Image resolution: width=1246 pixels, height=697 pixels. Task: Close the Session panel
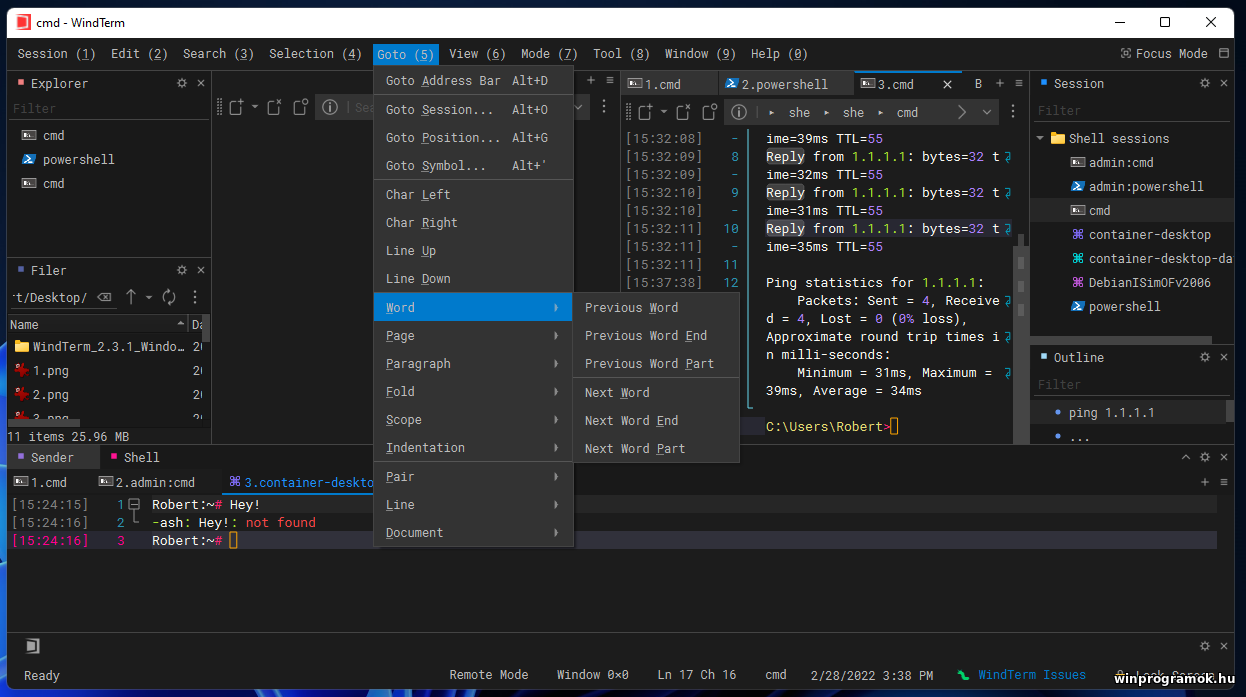pyautogui.click(x=1224, y=84)
